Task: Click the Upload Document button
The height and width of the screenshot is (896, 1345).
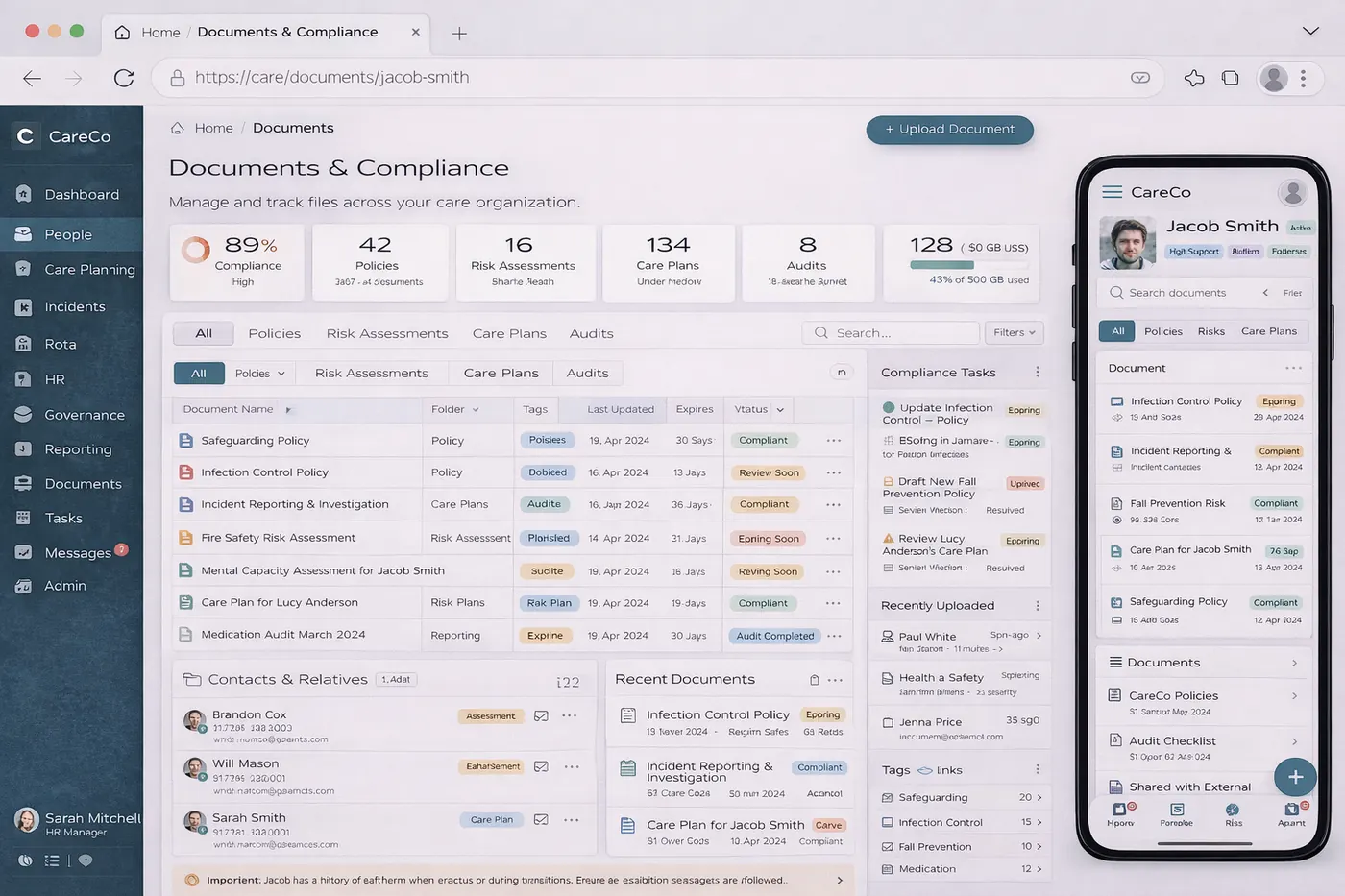Action: coord(949,129)
